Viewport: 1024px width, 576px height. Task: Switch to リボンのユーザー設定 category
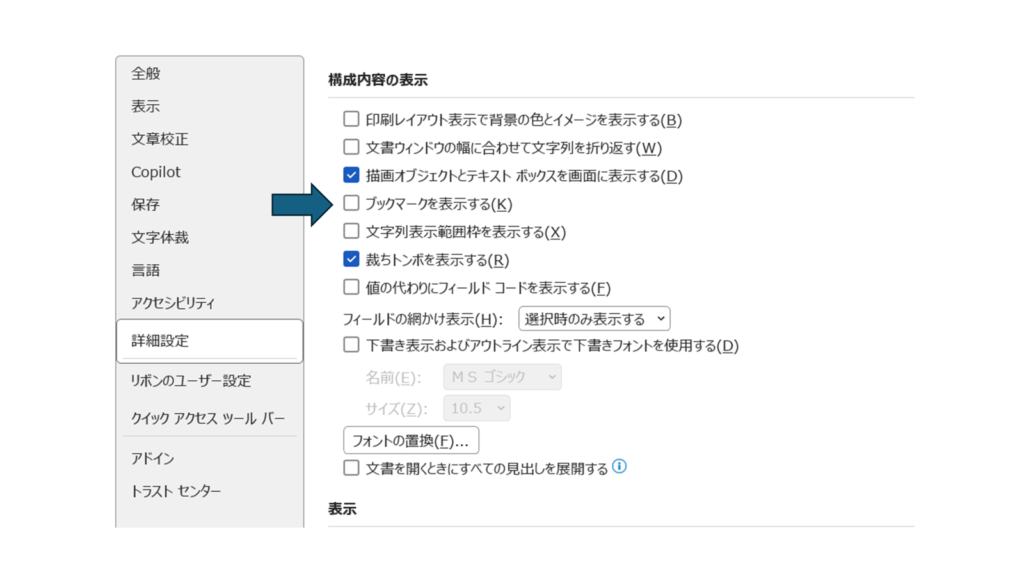click(191, 381)
